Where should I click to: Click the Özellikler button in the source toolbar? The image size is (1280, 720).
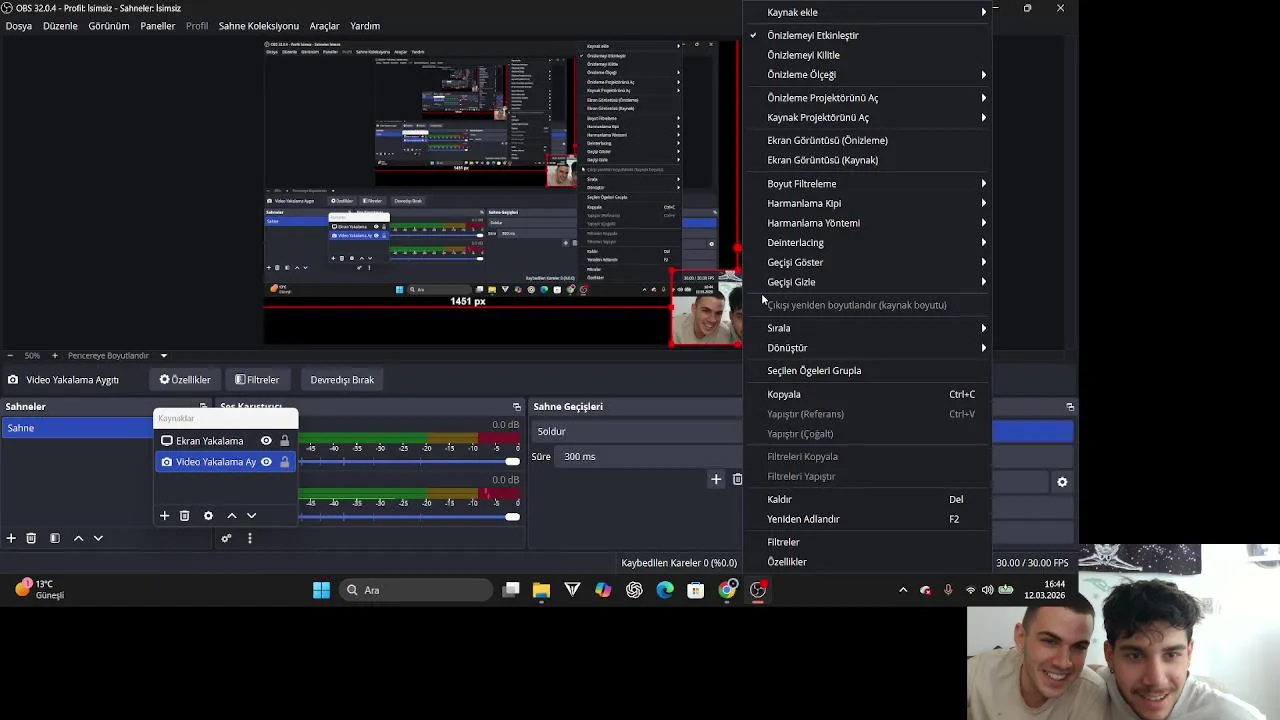[x=185, y=380]
